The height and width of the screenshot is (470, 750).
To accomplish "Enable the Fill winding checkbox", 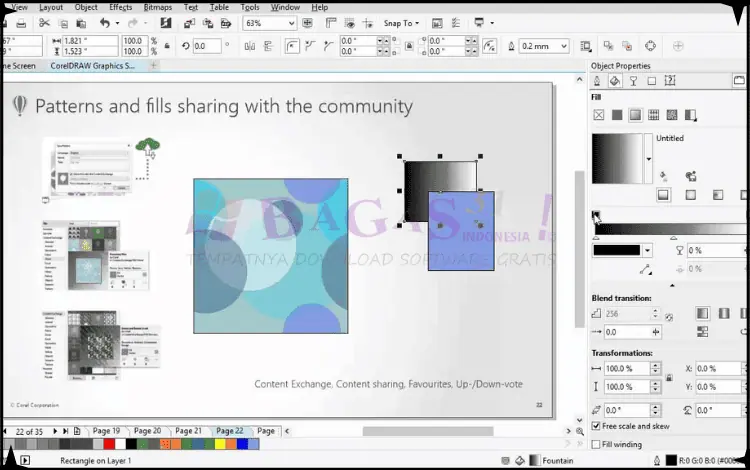I will tap(596, 444).
